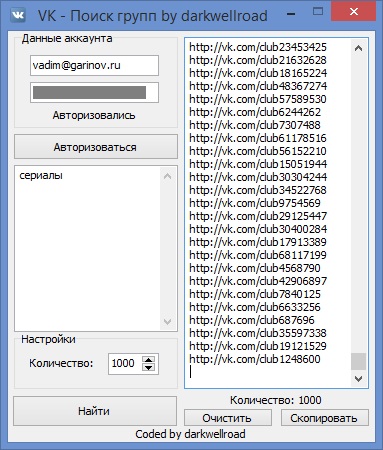Image resolution: width=383 pixels, height=450 pixels.
Task: Select the result http://vk.com/club6244262
Action: tap(255, 112)
